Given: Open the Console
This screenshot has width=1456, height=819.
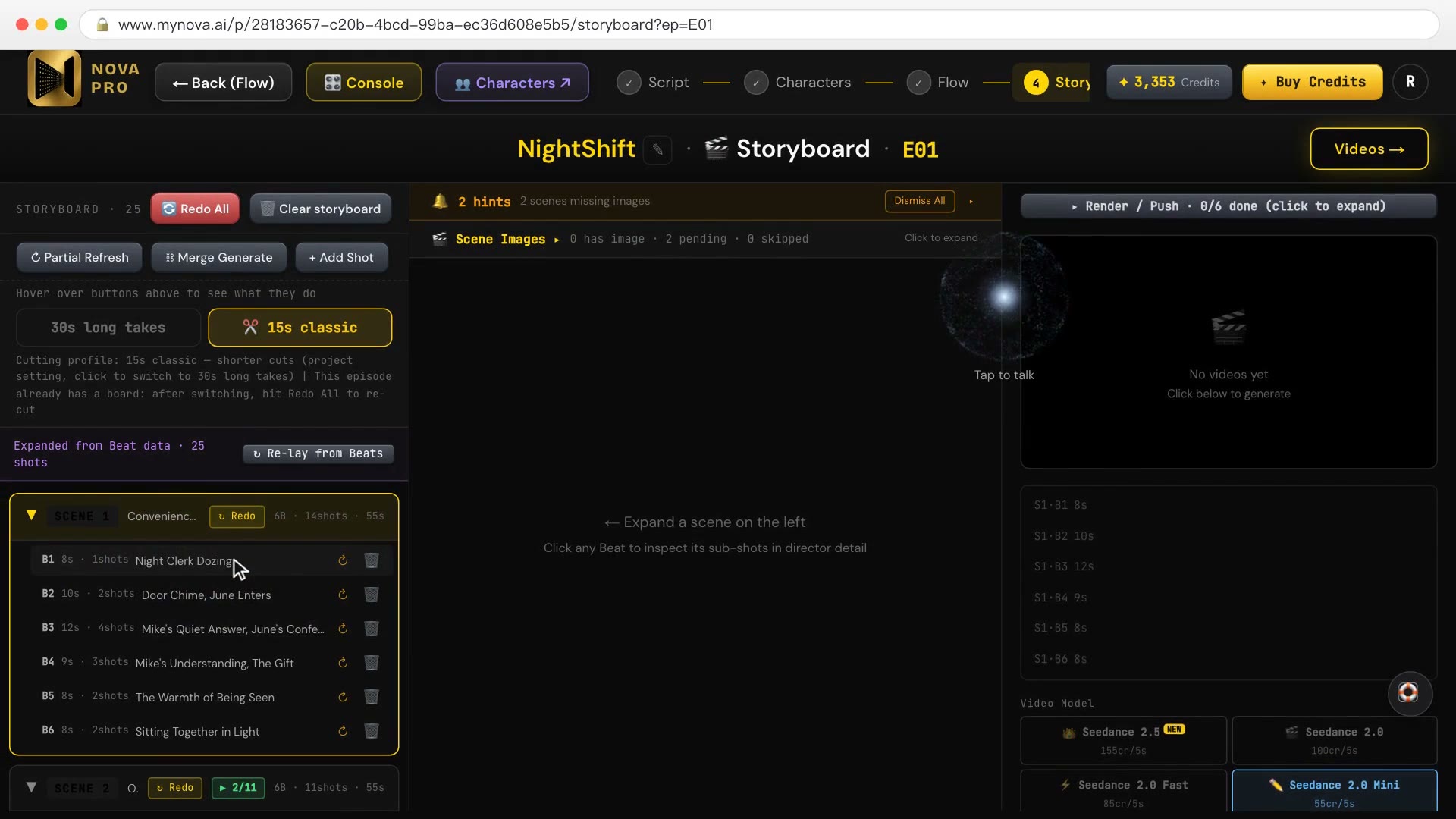Looking at the screenshot, I should (x=364, y=82).
